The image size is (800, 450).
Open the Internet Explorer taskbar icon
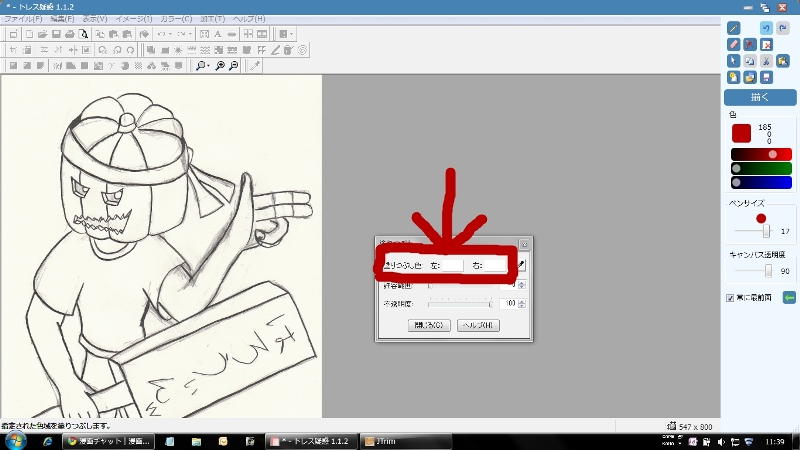[x=47, y=441]
